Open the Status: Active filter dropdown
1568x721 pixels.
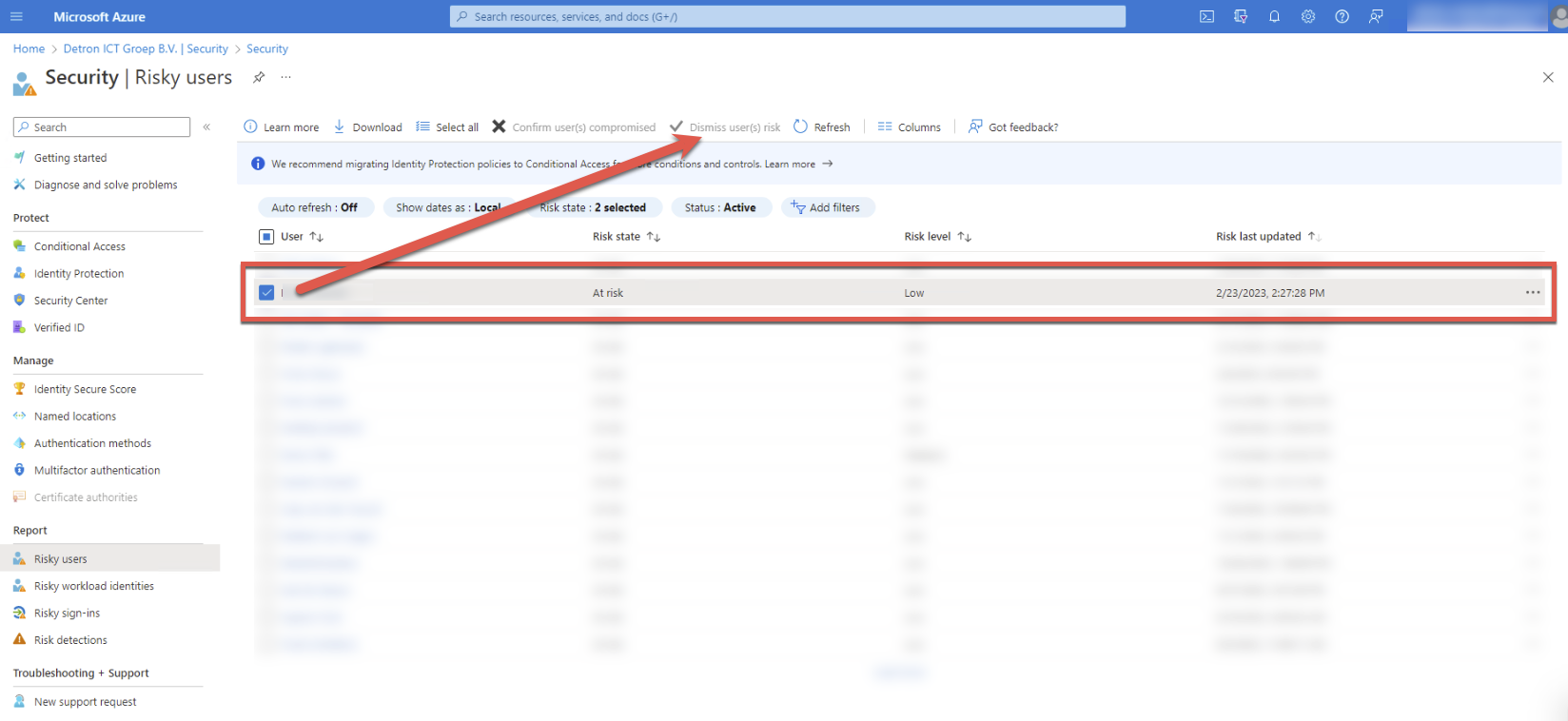(x=719, y=207)
